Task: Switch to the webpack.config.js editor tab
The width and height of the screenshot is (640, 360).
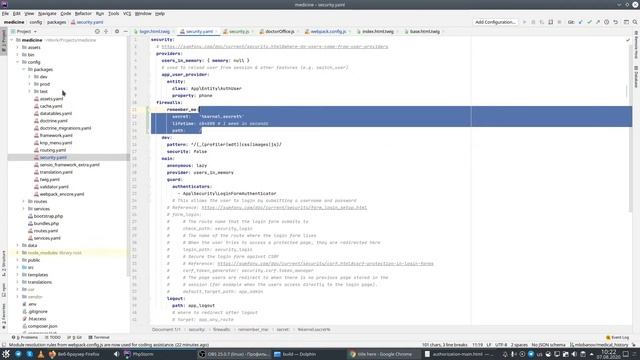Action: (328, 31)
